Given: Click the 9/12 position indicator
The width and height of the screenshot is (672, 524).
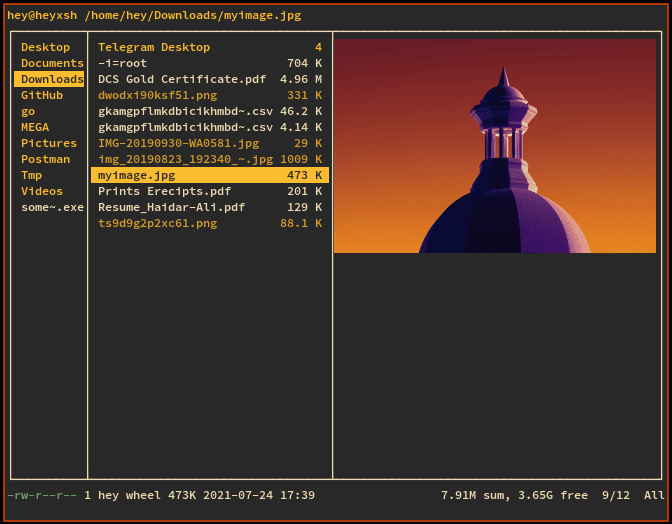Looking at the screenshot, I should click(x=616, y=495).
